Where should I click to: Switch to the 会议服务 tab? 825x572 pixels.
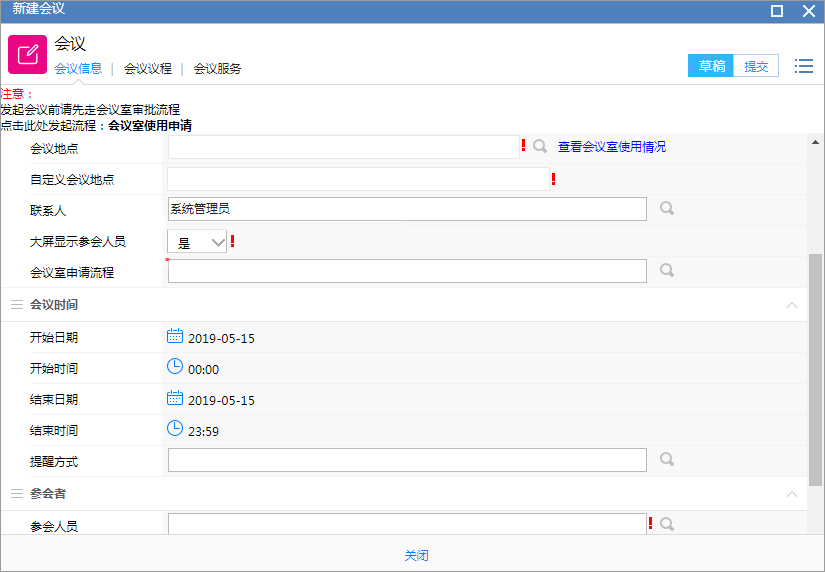pos(217,68)
